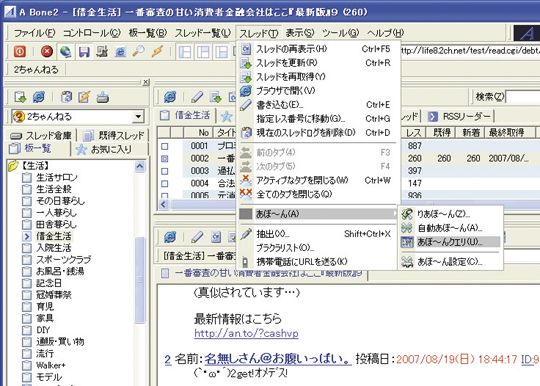Select the second pane layout icon
Screen dimensions: 540x386
click(203, 52)
